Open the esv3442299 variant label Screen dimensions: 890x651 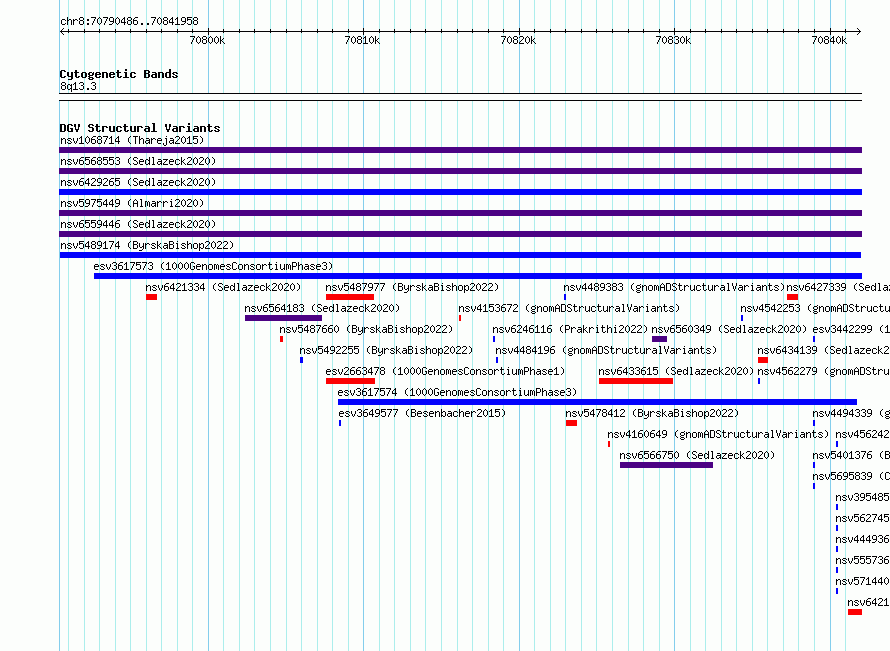(851, 329)
